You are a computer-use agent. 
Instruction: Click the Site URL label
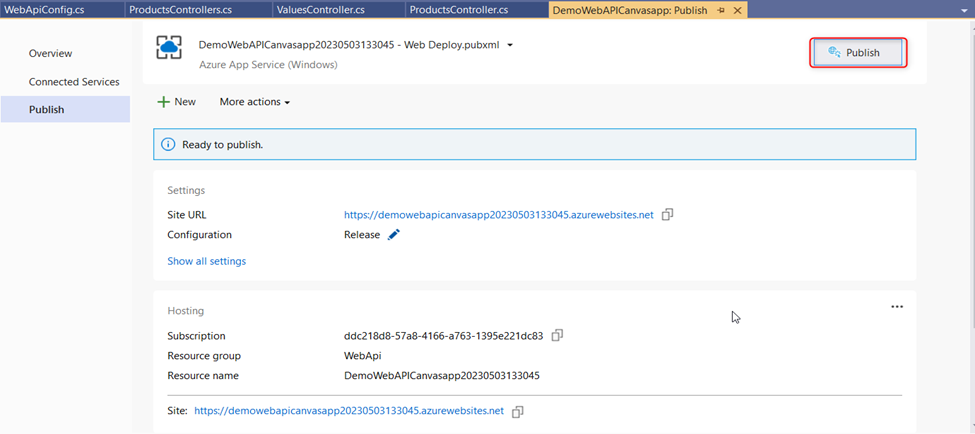[187, 215]
